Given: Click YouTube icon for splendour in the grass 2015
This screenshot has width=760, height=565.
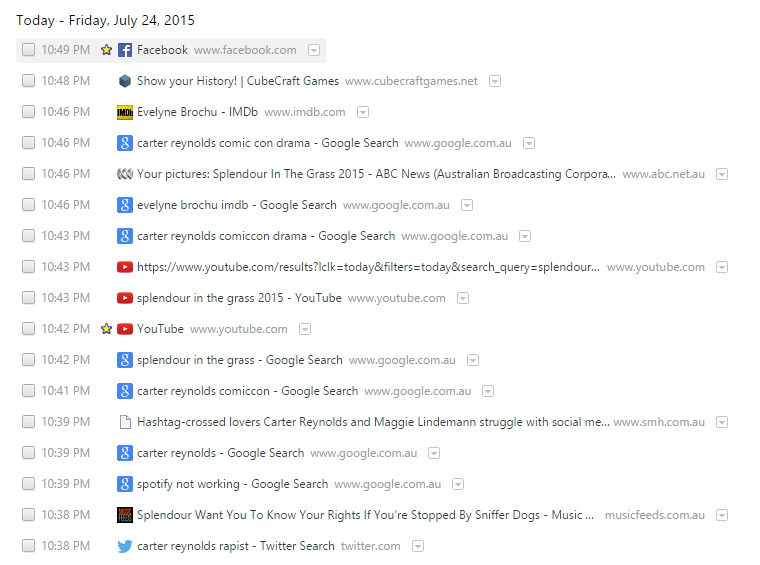Looking at the screenshot, I should click(x=125, y=298).
